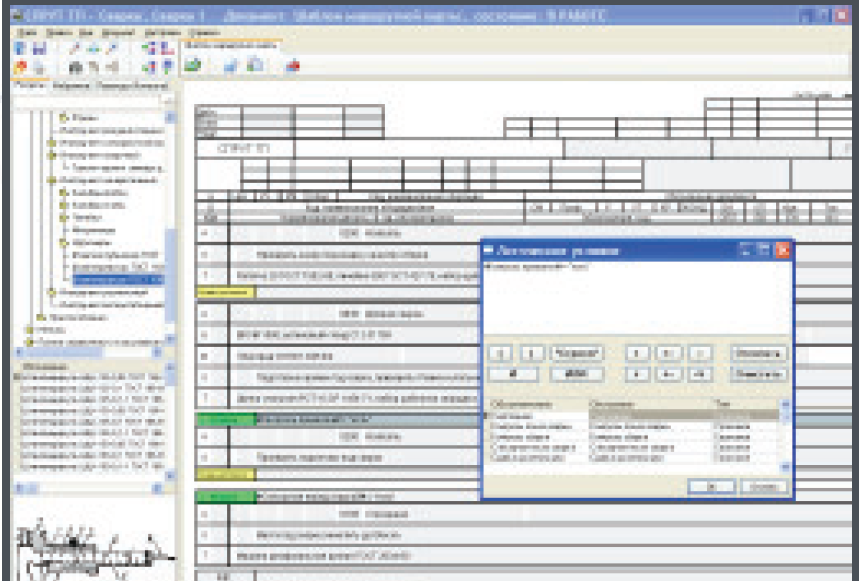
Task: Click the floppy-disk save icon in the main toolbar
Action: pos(39,48)
